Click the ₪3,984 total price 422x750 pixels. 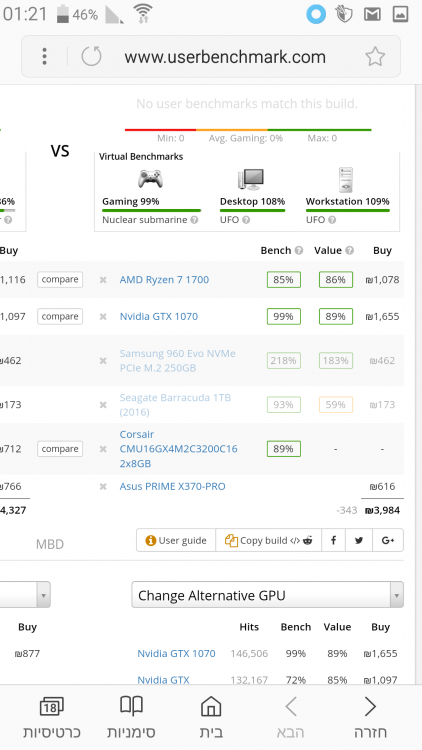click(x=382, y=510)
